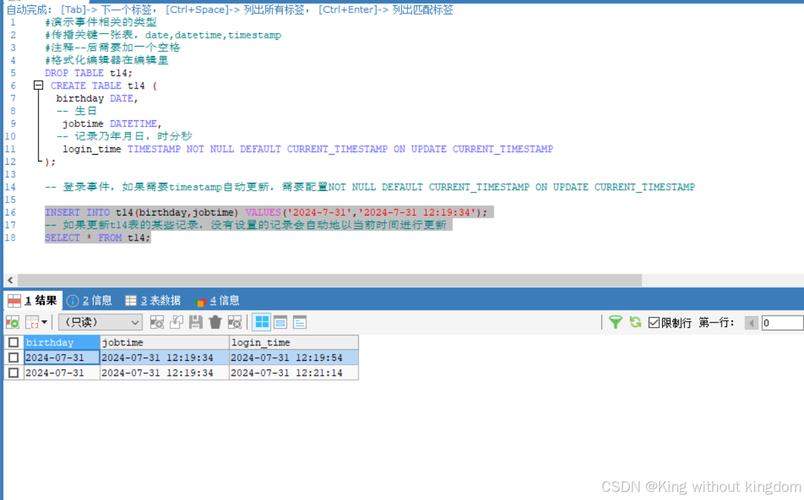Click the delete row trash icon
Viewport: 804px width, 500px height.
(x=215, y=323)
